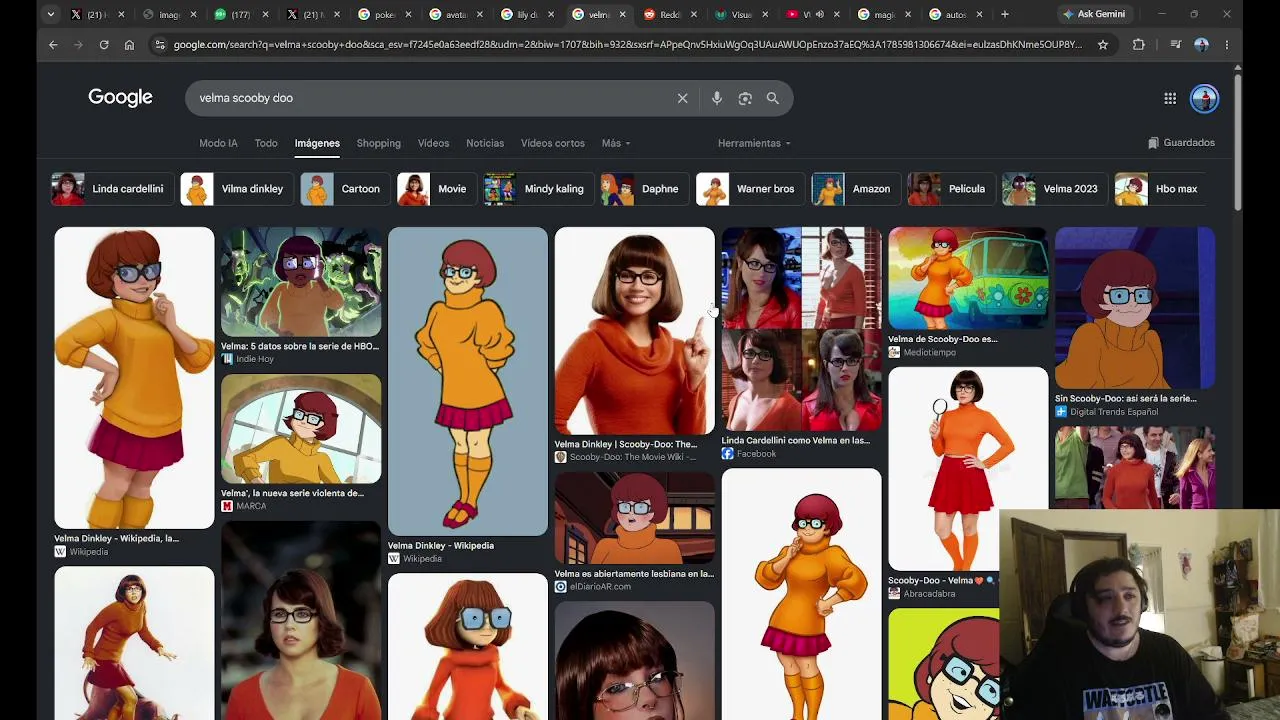Click Ask Gemini button
The height and width of the screenshot is (720, 1280).
[1093, 14]
